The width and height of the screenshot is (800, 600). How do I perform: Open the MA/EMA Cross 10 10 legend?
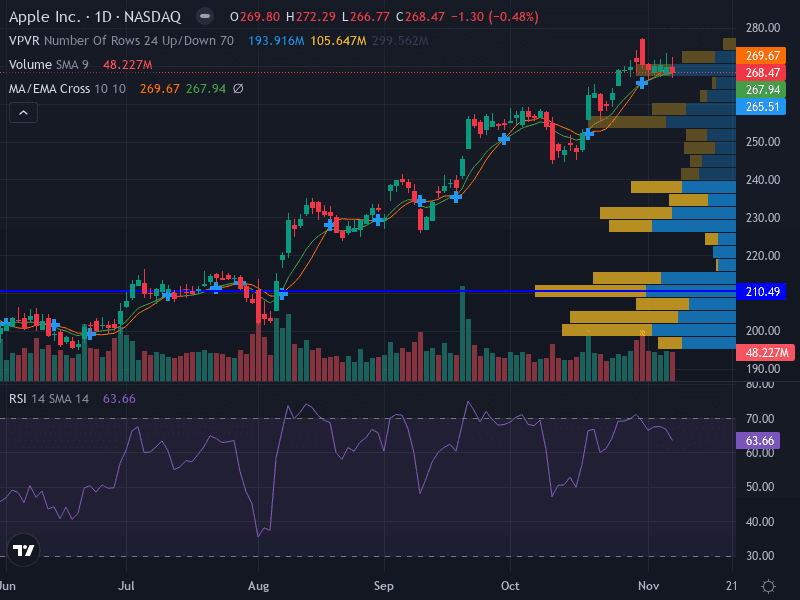(x=67, y=88)
